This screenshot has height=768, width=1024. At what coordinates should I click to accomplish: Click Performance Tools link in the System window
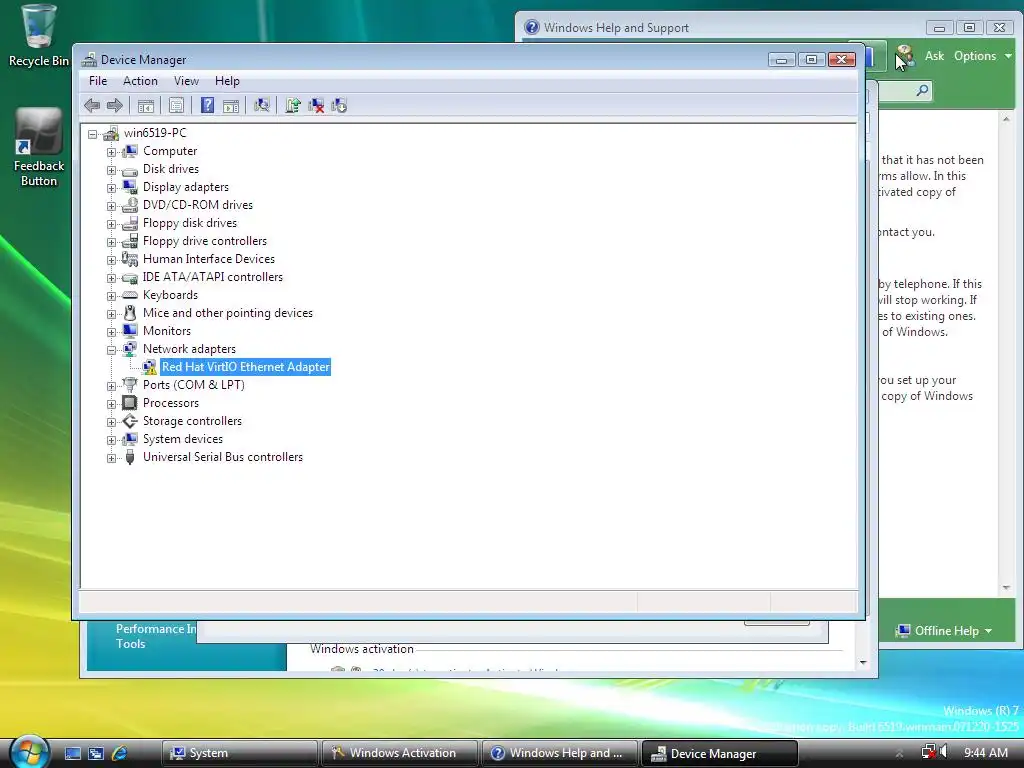click(x=155, y=636)
